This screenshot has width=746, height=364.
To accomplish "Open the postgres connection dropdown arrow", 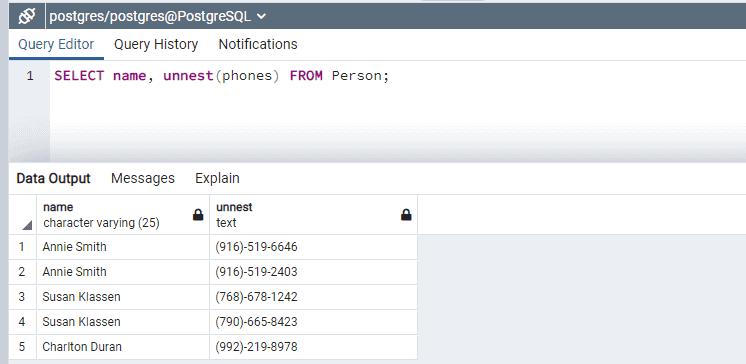I will pos(261,17).
